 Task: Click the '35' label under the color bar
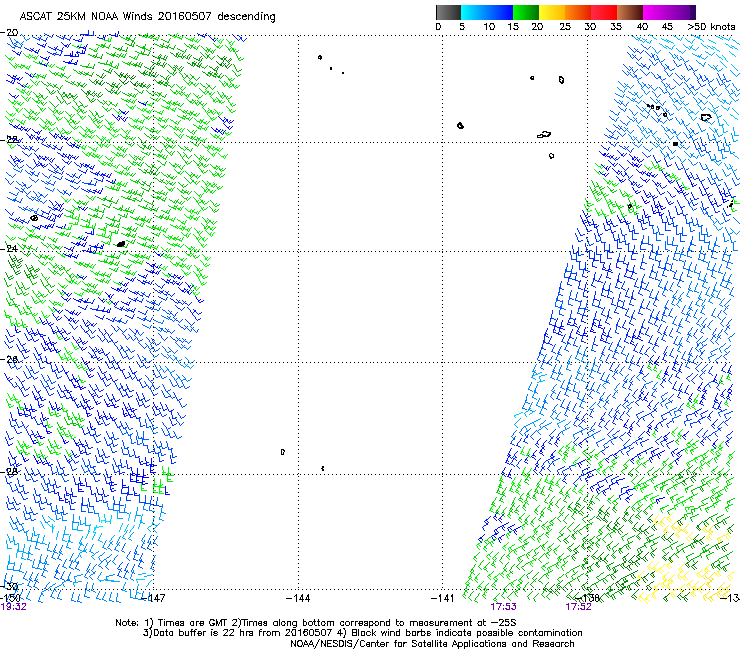coord(616,27)
